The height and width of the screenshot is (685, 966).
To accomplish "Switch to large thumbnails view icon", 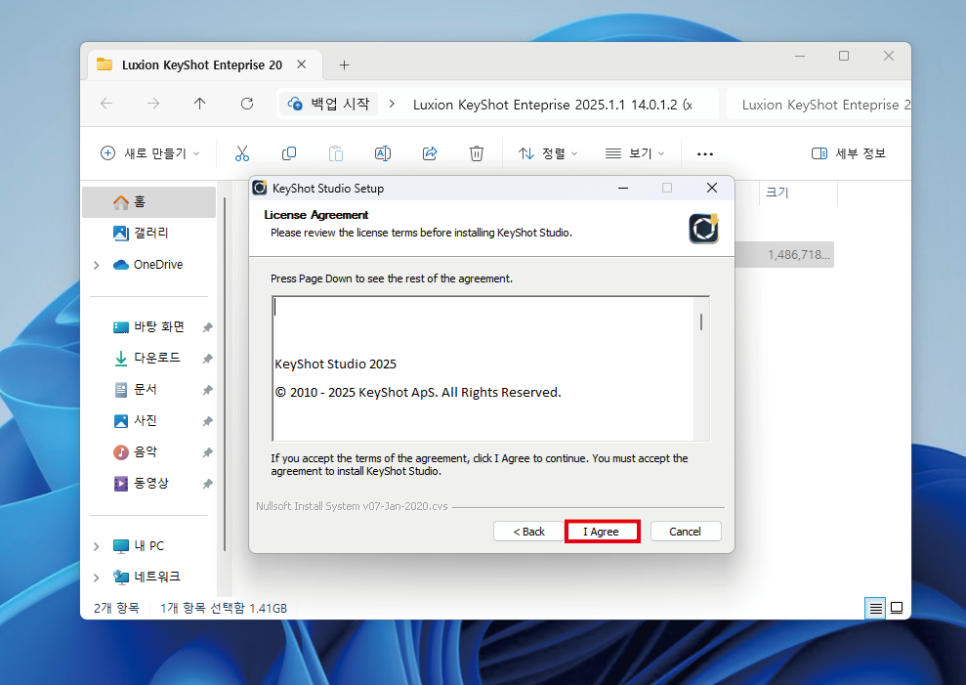I will click(x=897, y=609).
